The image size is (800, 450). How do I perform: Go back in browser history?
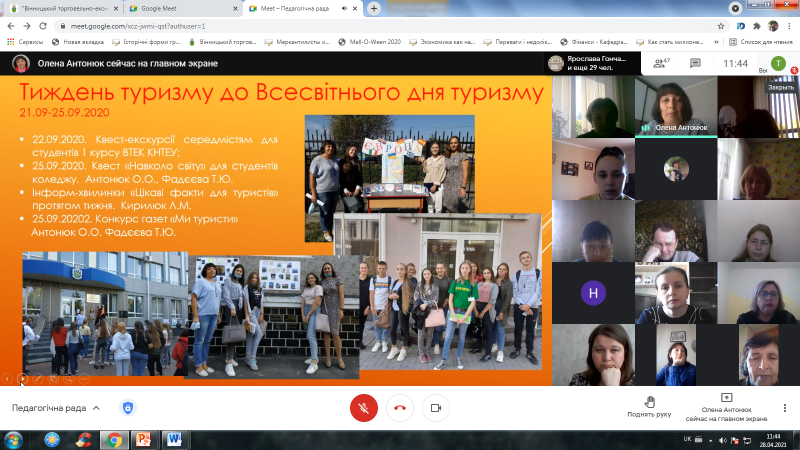(11, 26)
